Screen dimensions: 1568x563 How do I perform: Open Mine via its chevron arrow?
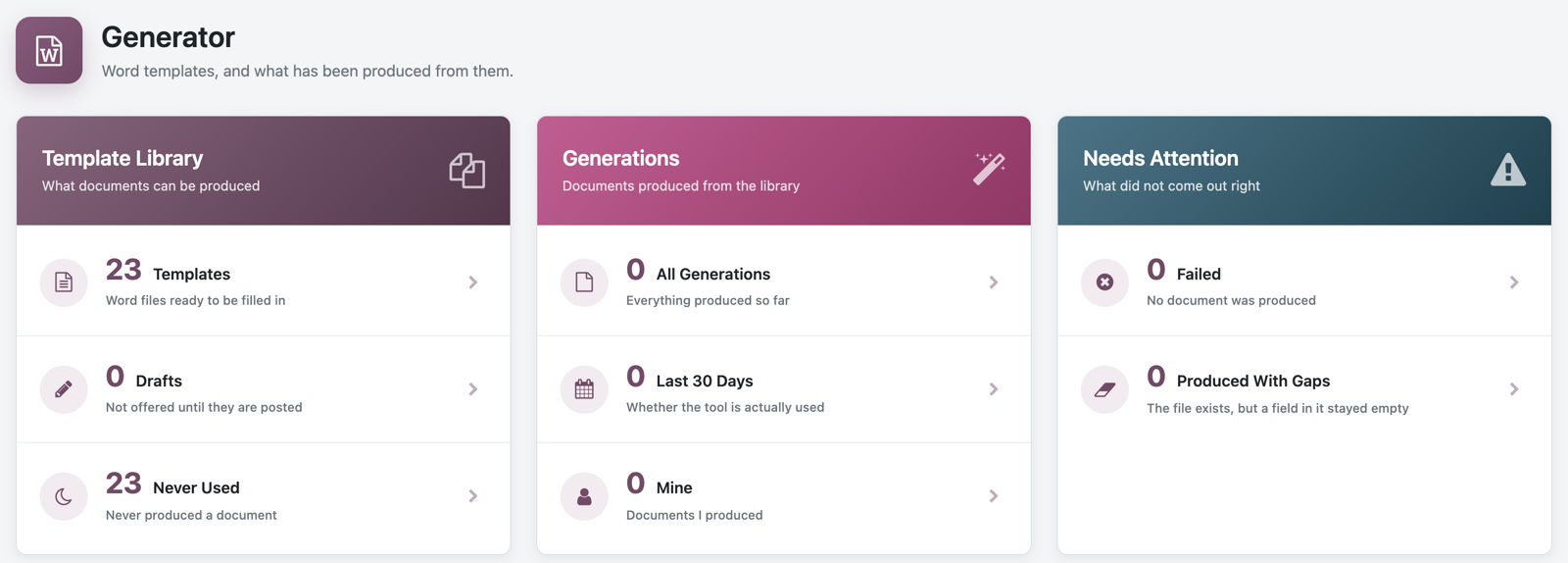(x=994, y=496)
